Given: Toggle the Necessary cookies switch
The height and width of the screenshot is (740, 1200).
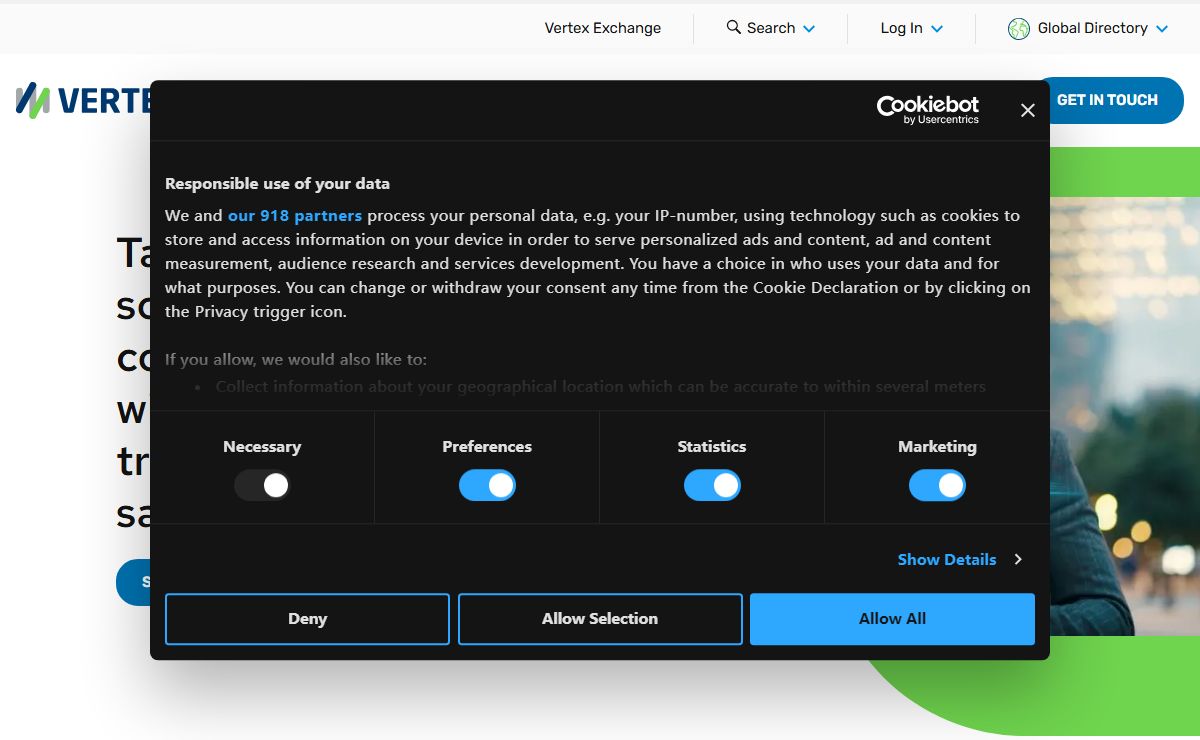Looking at the screenshot, I should point(262,485).
